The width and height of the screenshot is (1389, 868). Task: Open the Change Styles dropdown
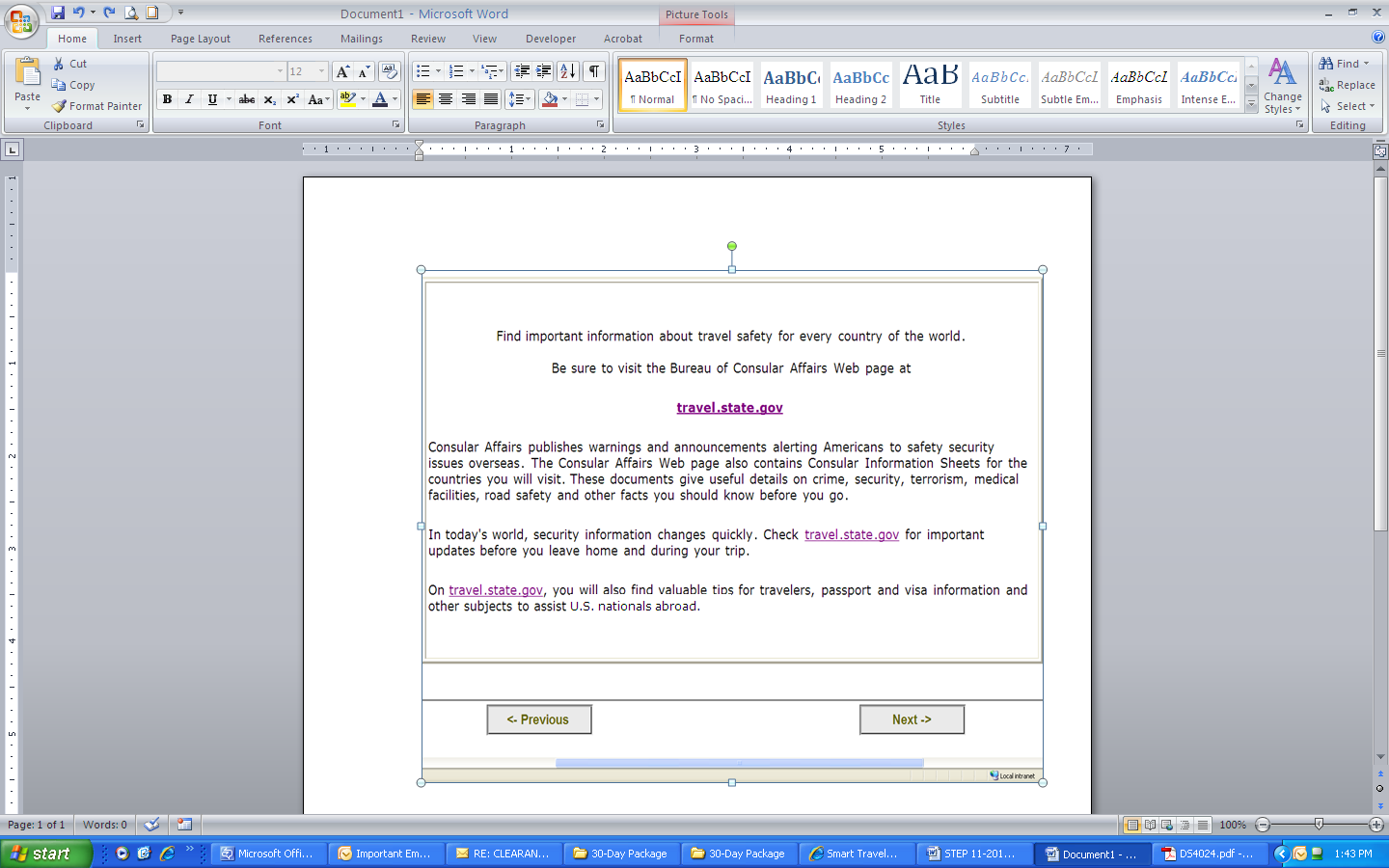point(1283,86)
